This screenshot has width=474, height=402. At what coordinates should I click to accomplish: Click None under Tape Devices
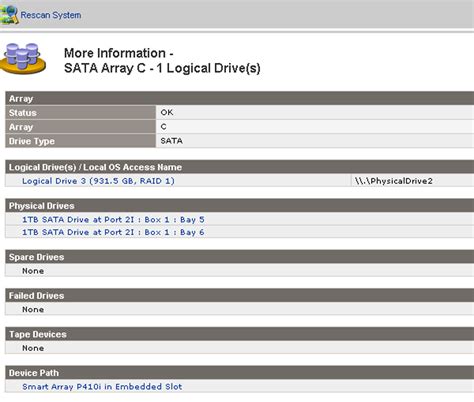point(33,348)
